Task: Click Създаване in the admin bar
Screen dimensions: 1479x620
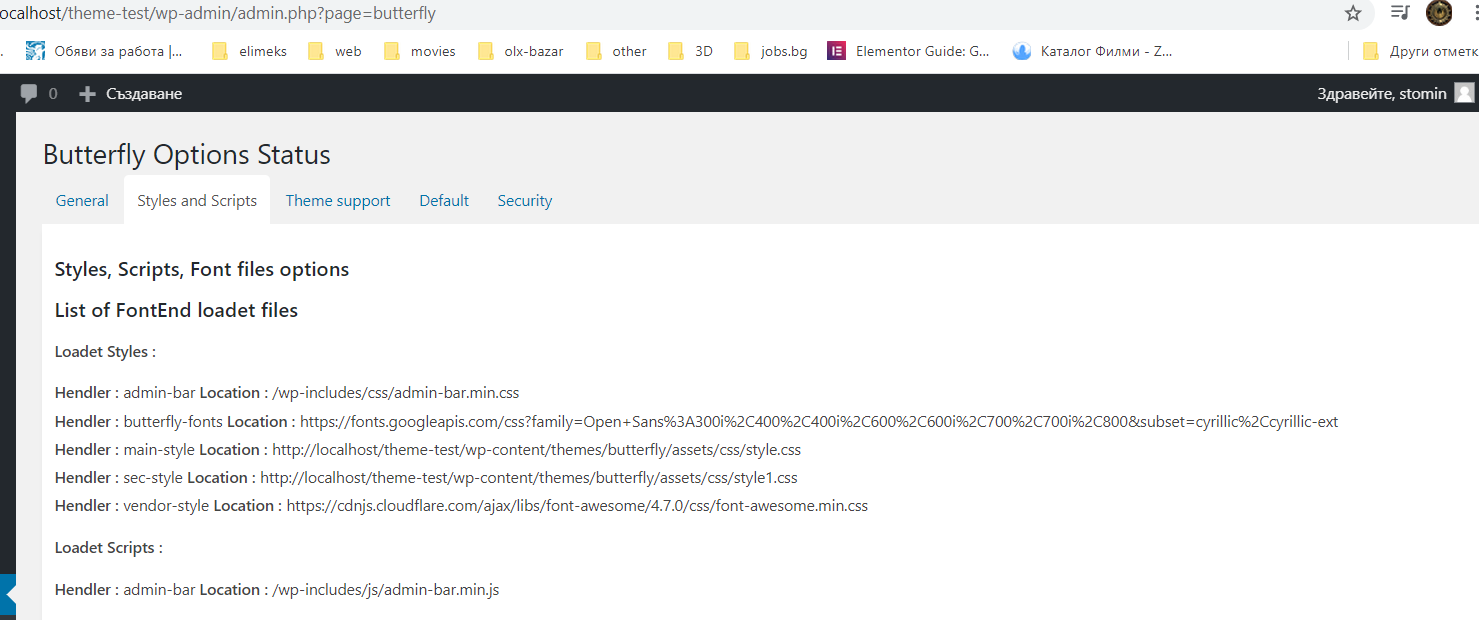Action: pos(144,94)
